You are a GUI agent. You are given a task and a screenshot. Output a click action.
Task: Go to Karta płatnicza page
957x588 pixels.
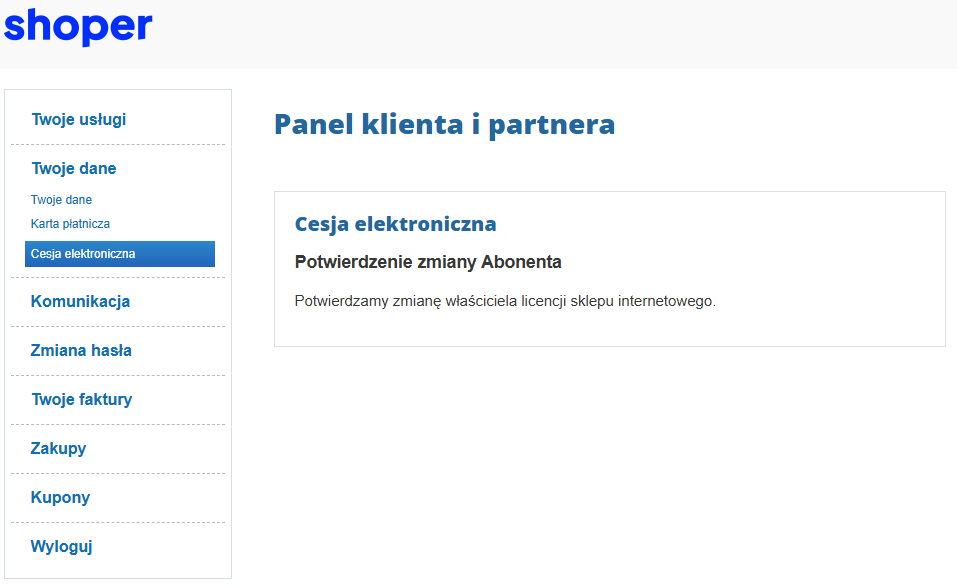click(70, 224)
